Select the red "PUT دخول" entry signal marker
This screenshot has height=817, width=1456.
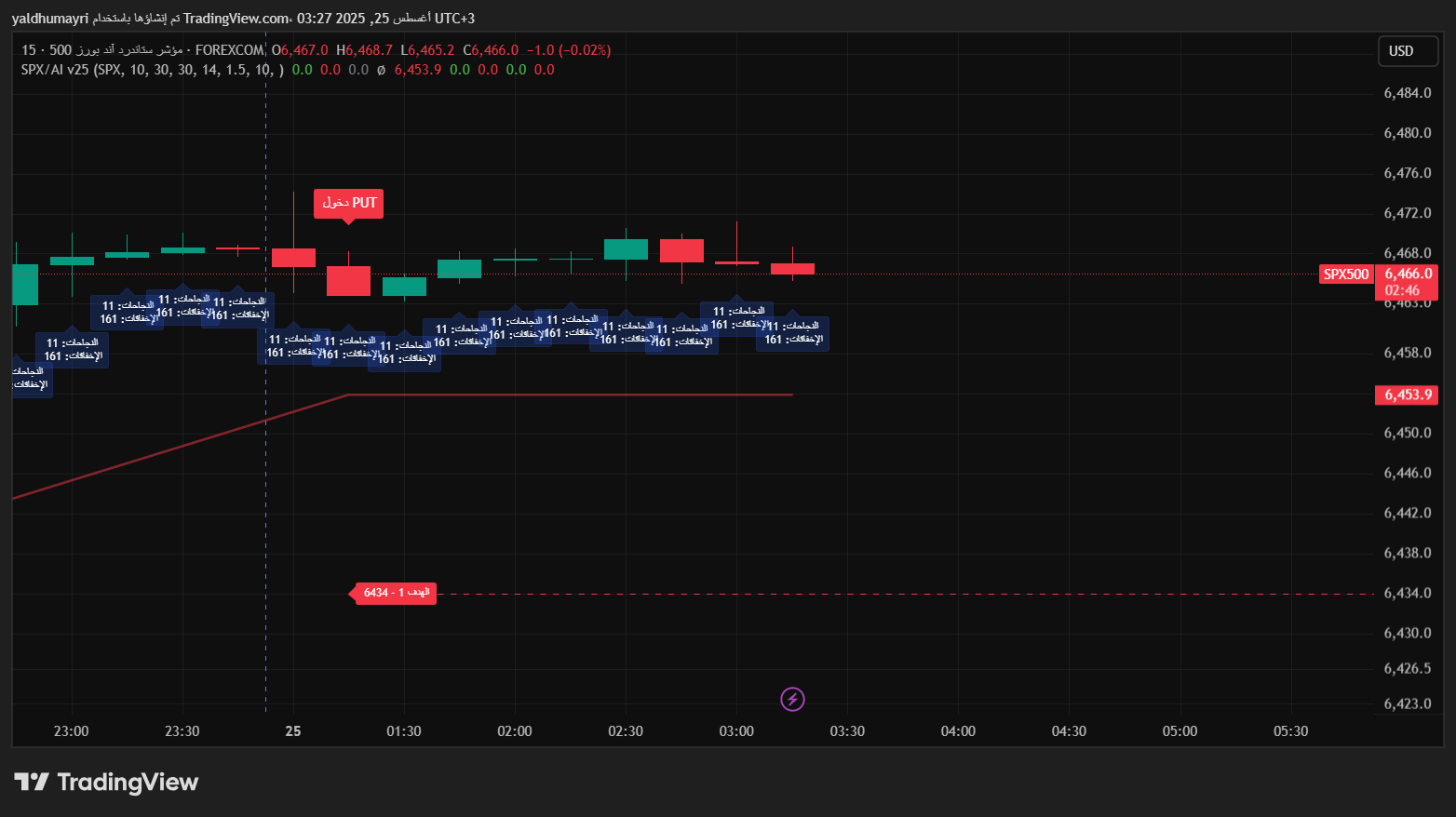348,203
